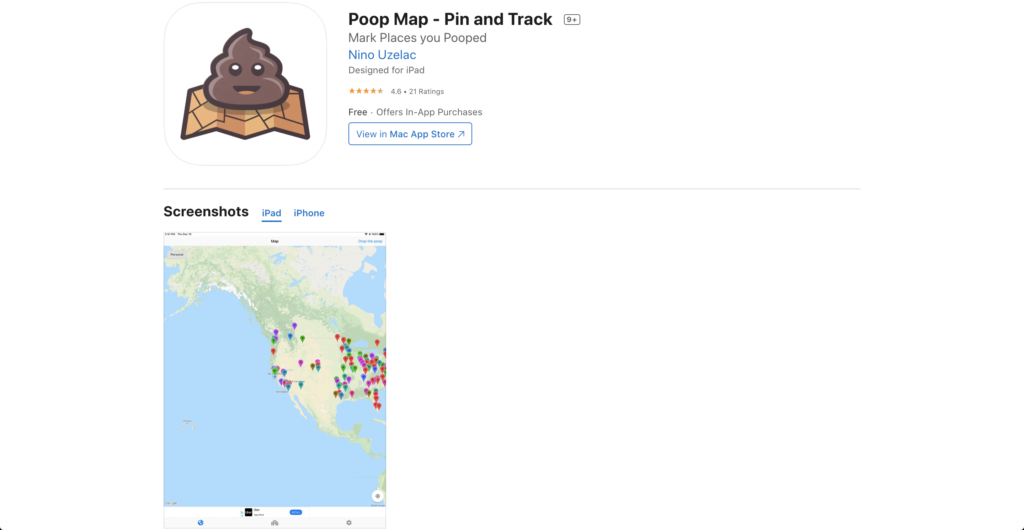Click the Uber ad icon in screenshot
Viewport: 1024px width, 530px height.
point(249,512)
